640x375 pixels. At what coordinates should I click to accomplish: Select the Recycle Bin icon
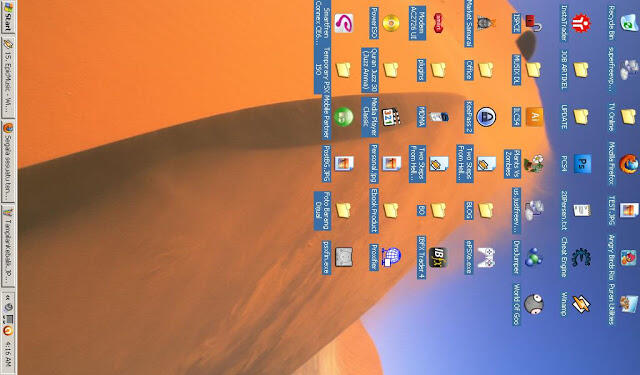(x=629, y=23)
